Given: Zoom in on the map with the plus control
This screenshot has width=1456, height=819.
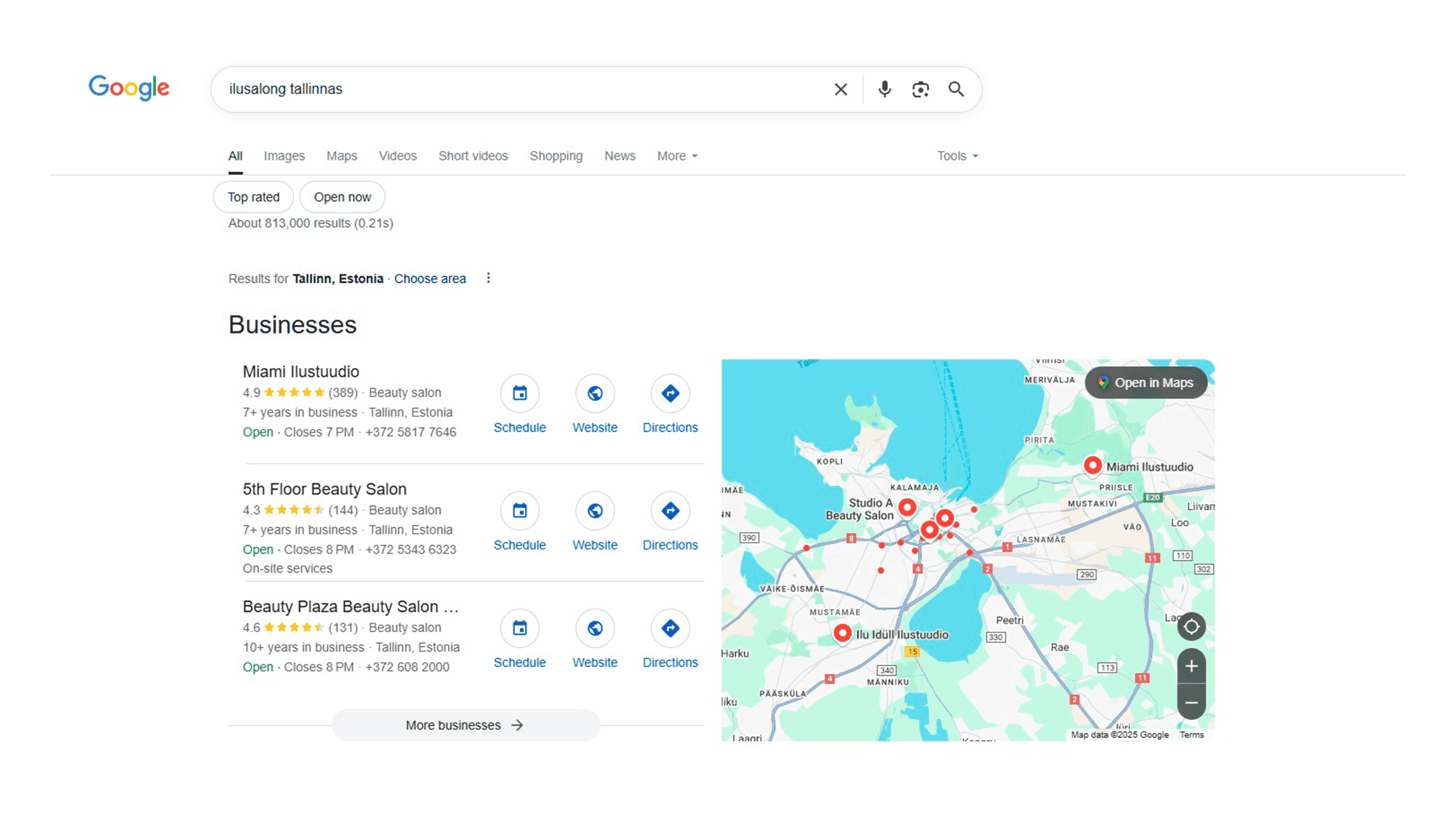Looking at the screenshot, I should pos(1192,666).
